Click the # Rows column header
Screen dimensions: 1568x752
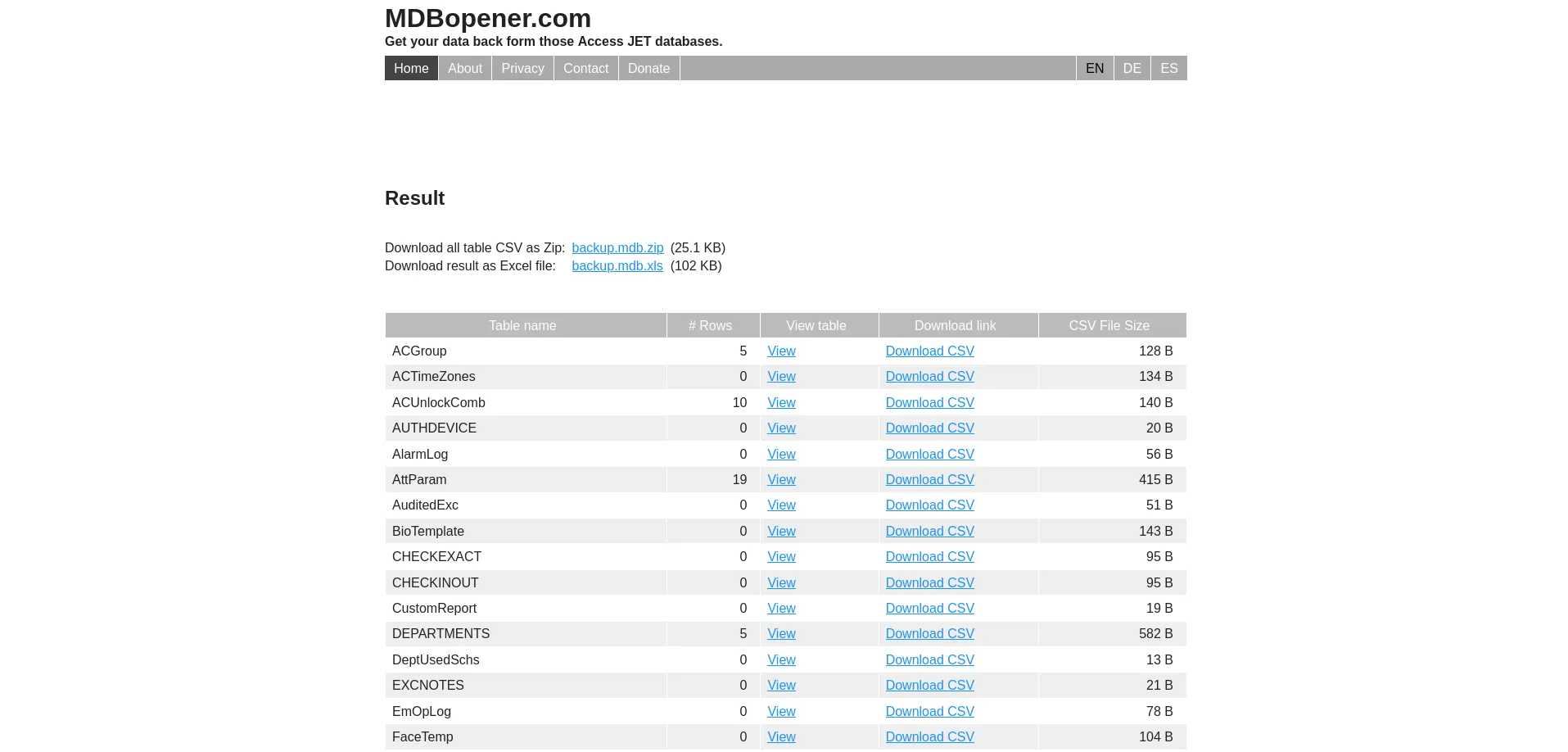(713, 325)
